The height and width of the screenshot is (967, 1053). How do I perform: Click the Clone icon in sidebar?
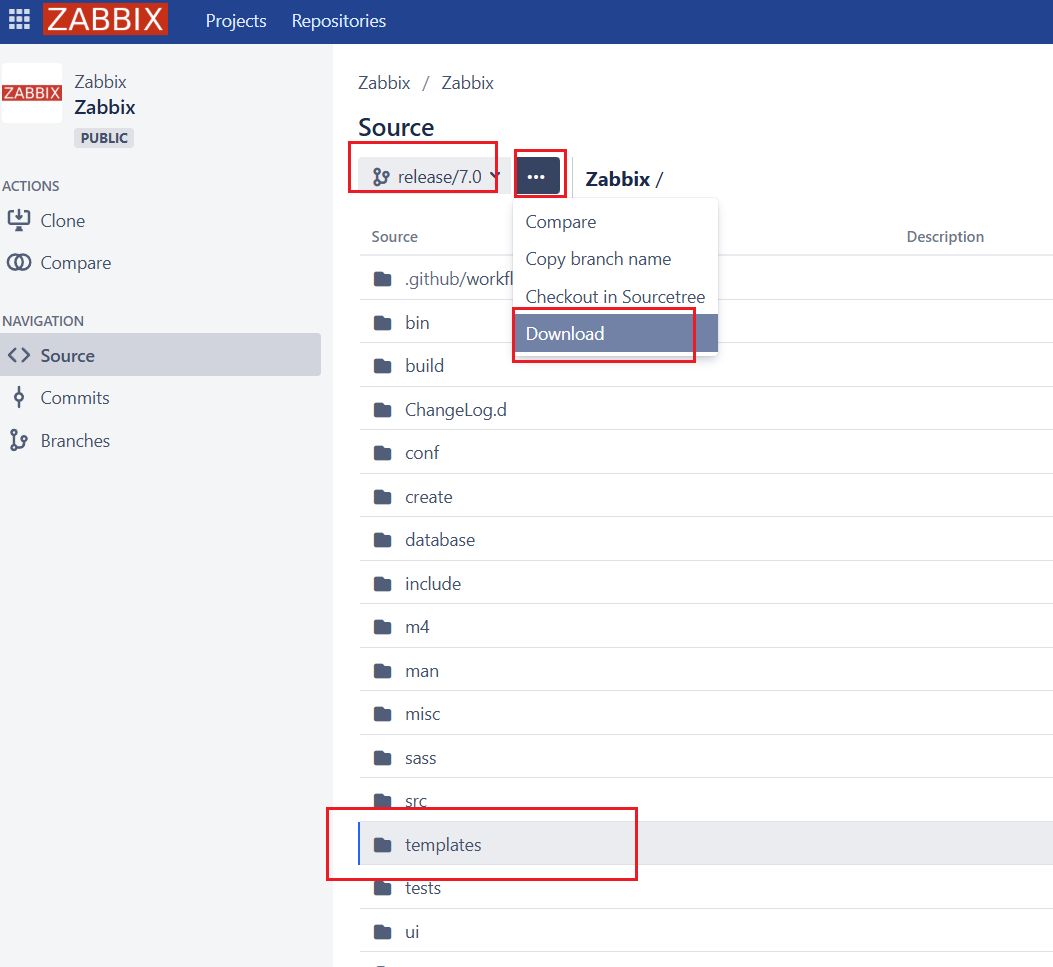[19, 220]
